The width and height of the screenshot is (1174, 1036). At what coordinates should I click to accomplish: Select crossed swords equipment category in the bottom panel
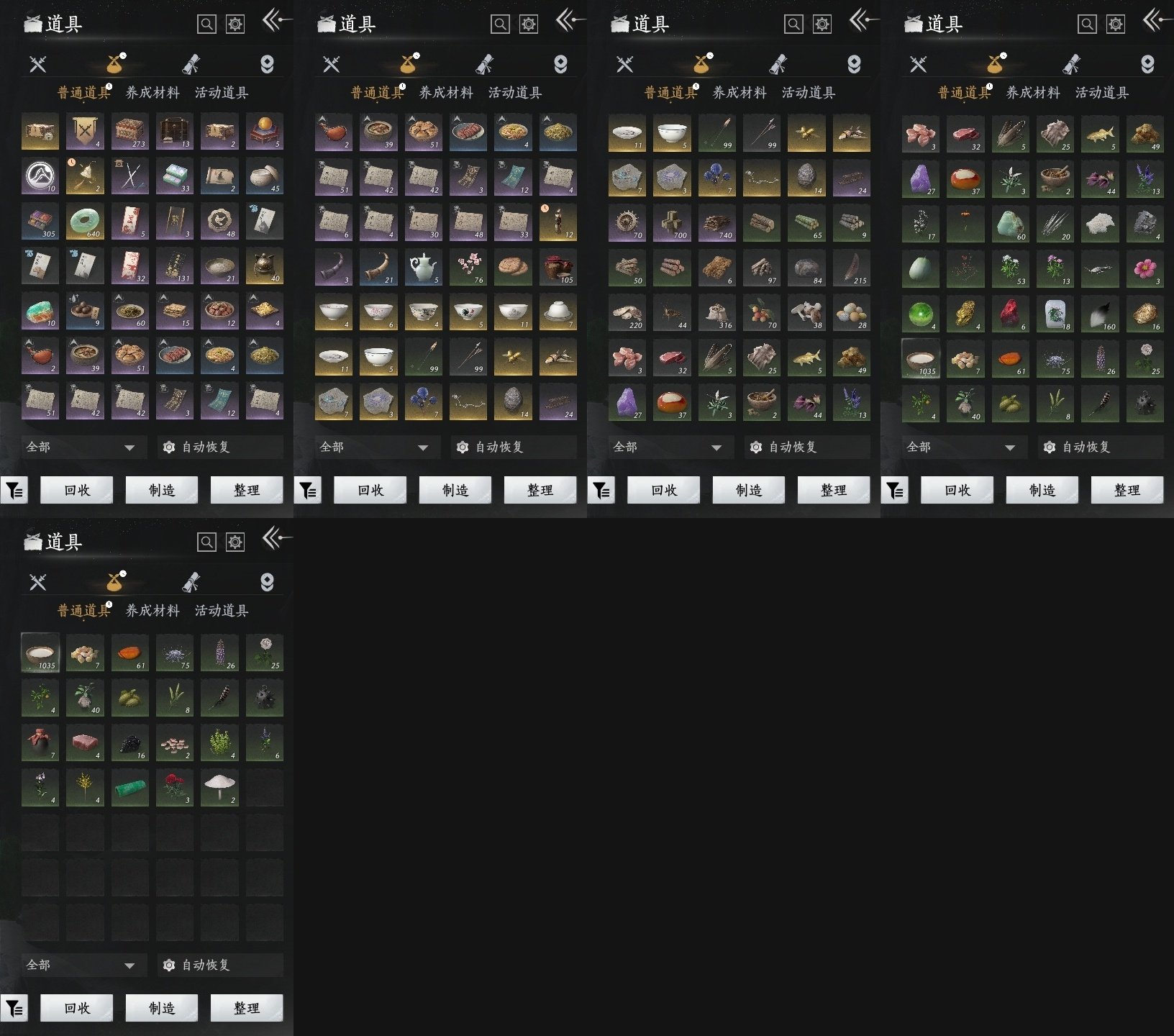(38, 582)
